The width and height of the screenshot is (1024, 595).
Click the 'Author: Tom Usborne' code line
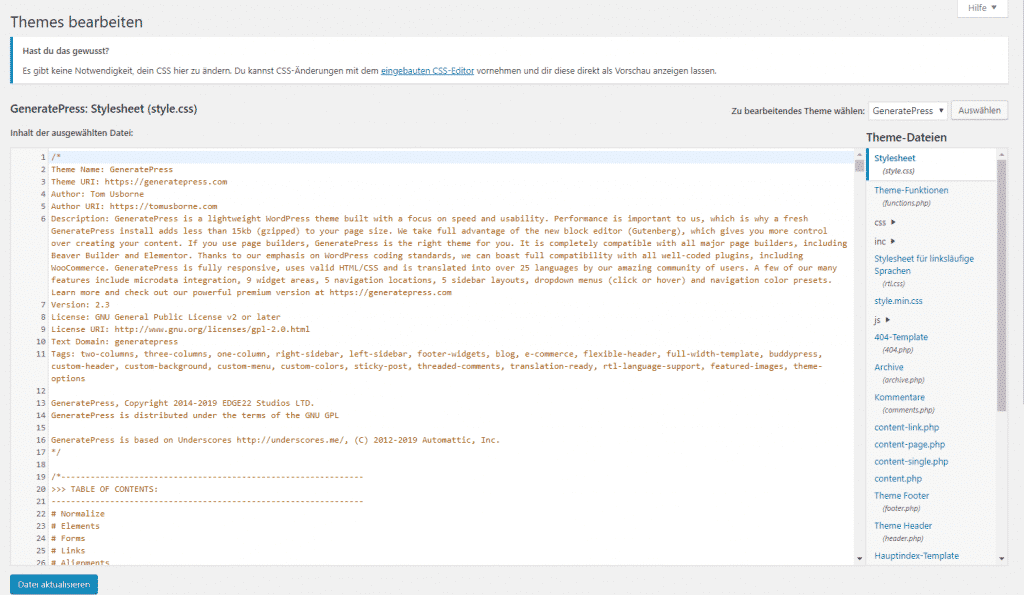[97, 195]
